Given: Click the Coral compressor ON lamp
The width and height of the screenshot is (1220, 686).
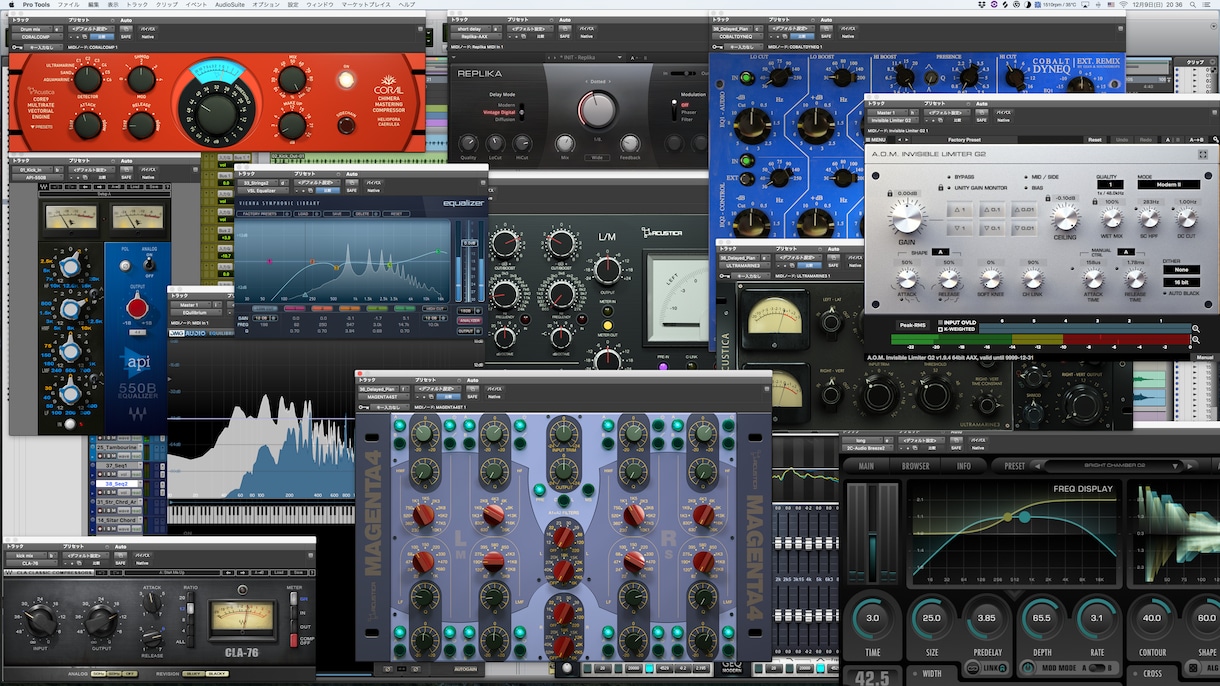Looking at the screenshot, I should pyautogui.click(x=347, y=79).
